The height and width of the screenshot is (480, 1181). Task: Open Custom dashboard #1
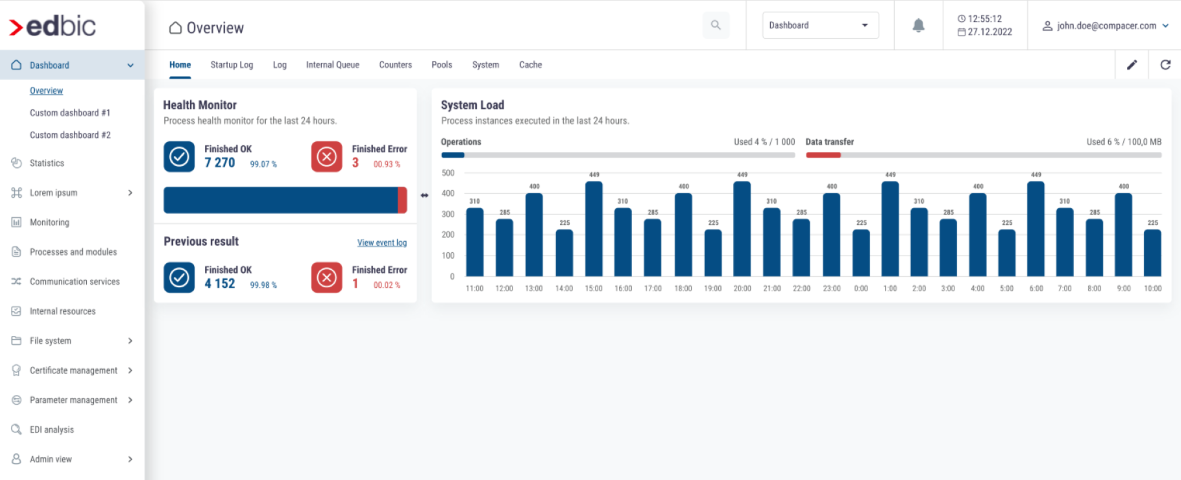[x=70, y=113]
